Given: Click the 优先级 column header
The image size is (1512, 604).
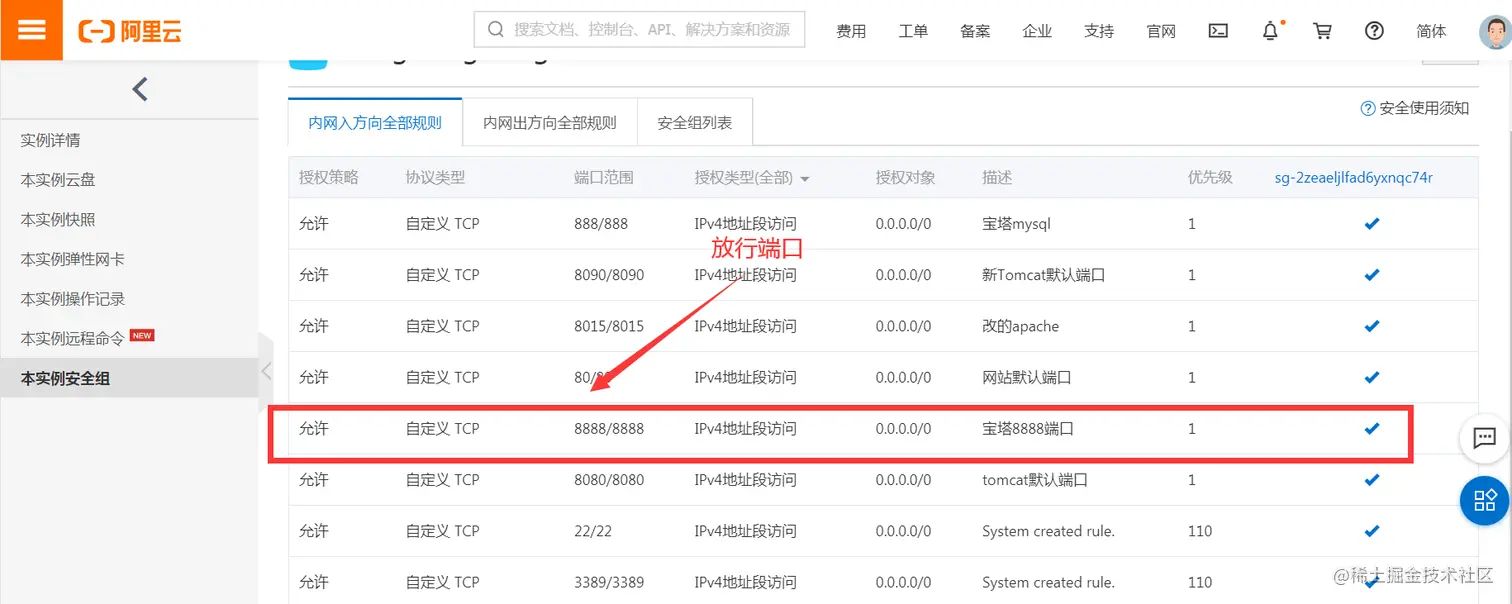Looking at the screenshot, I should (x=1210, y=178).
